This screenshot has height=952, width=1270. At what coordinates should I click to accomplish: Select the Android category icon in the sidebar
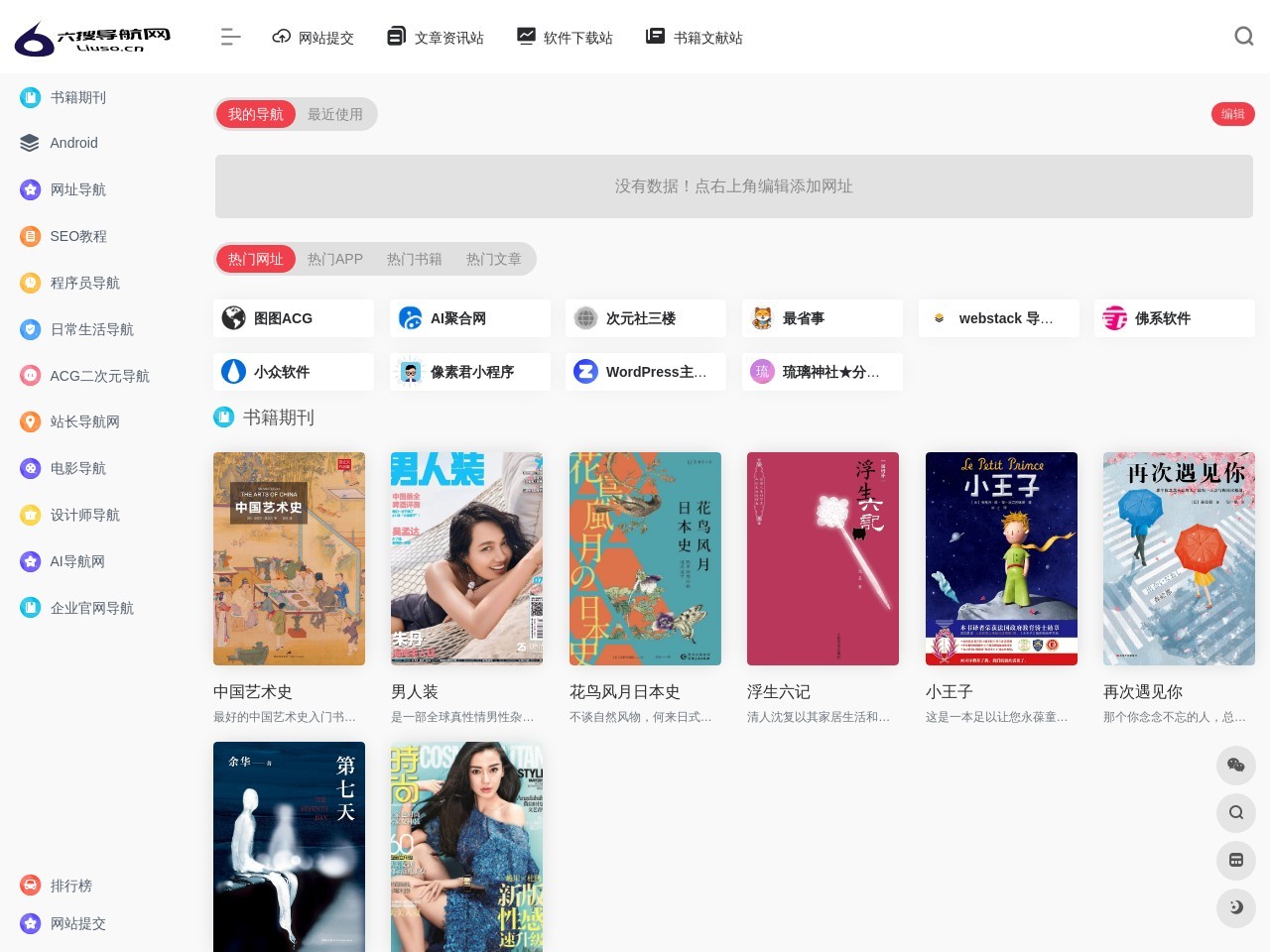point(29,143)
